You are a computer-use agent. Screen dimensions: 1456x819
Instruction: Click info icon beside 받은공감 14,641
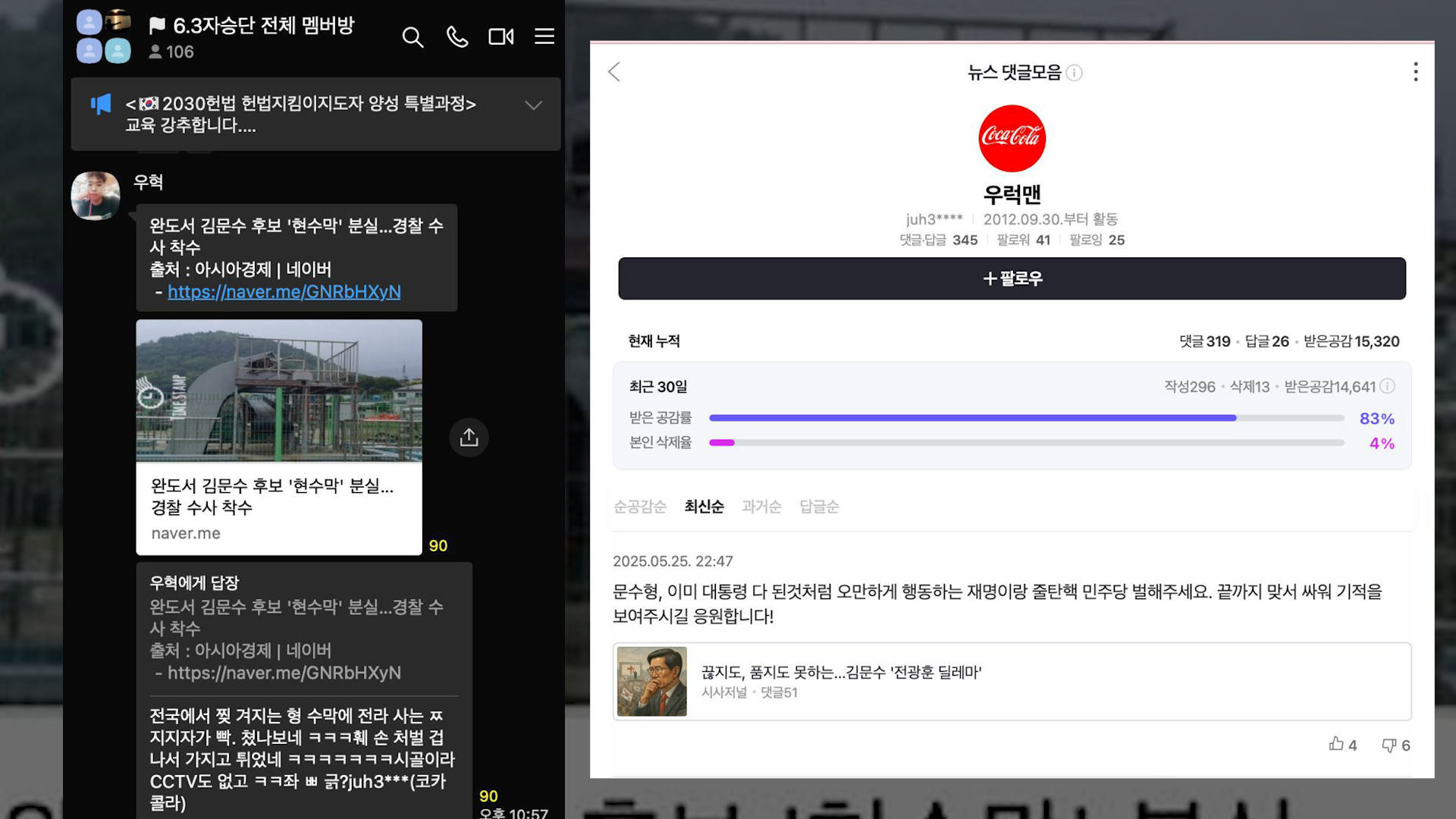click(1387, 386)
